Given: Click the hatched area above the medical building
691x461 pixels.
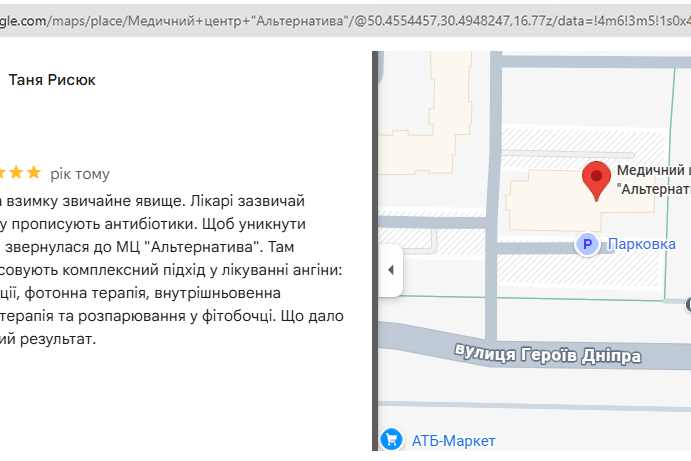Looking at the screenshot, I should [580, 139].
